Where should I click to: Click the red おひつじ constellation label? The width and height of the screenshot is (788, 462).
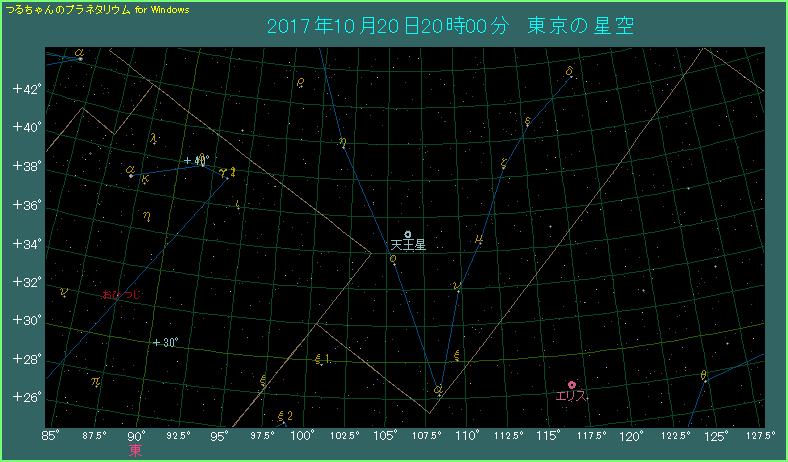[x=122, y=295]
